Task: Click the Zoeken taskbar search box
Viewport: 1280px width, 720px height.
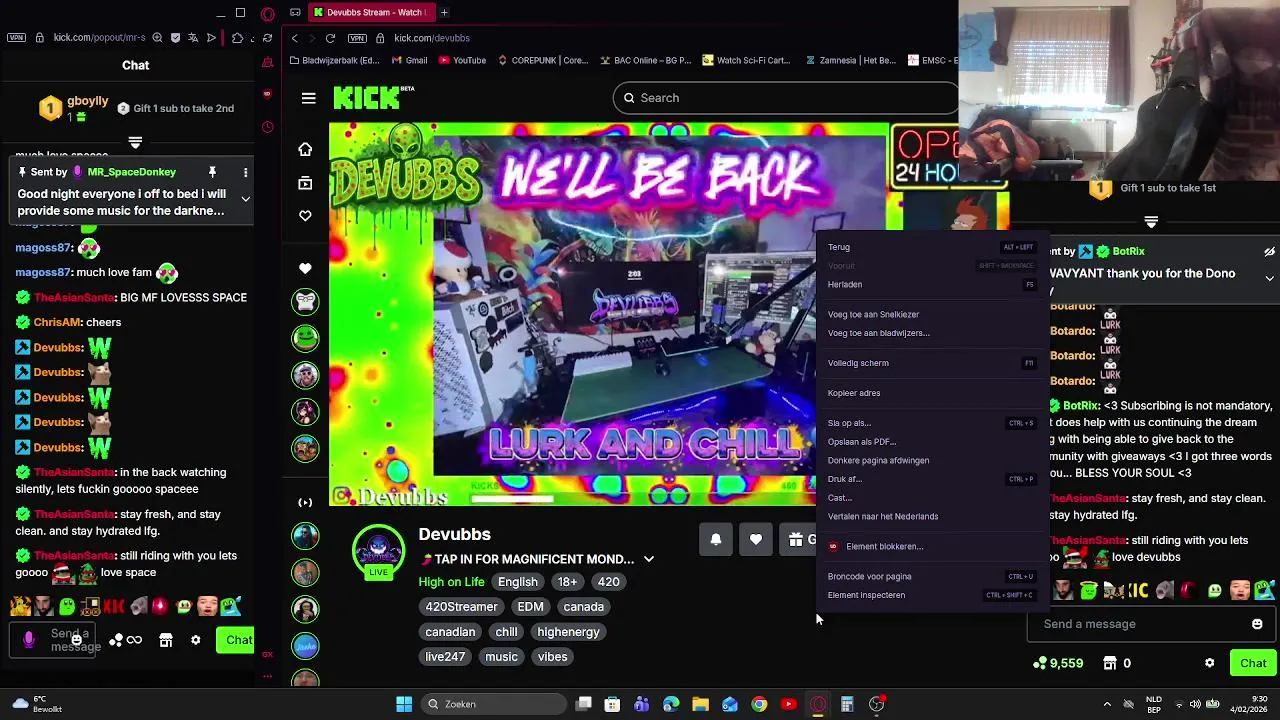Action: pos(494,704)
